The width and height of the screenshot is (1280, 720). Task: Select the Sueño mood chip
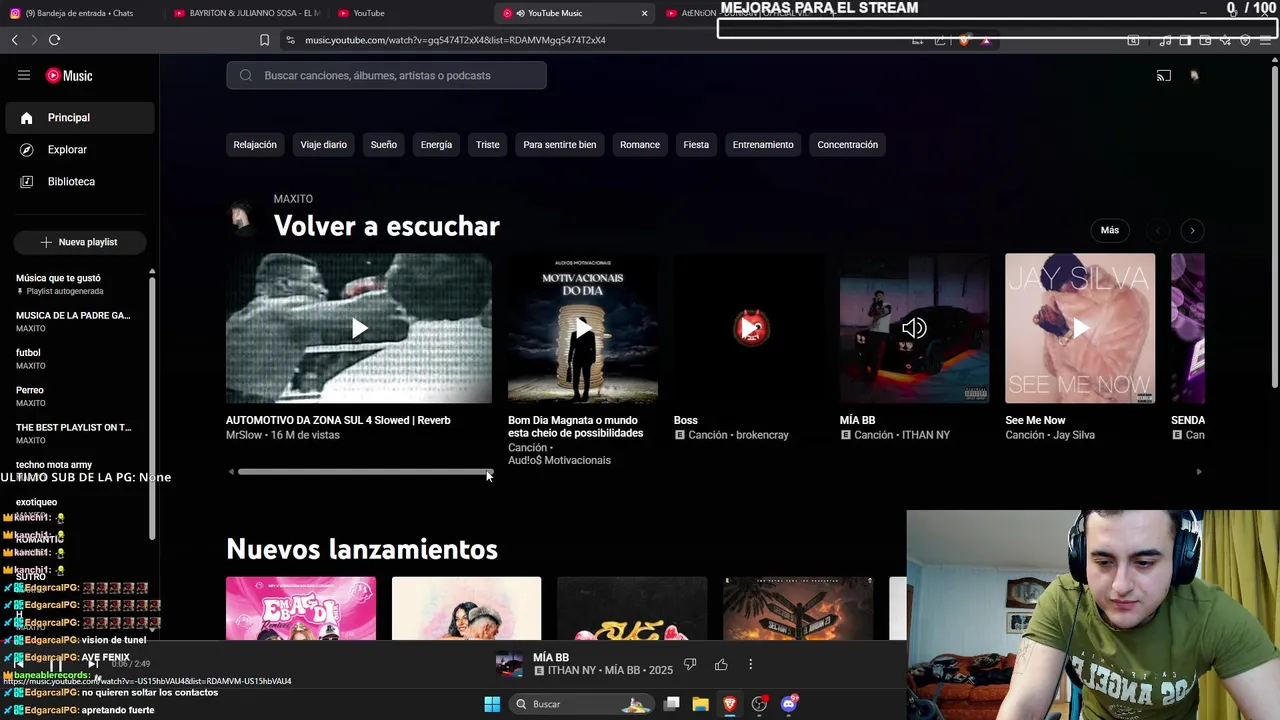pyautogui.click(x=384, y=145)
